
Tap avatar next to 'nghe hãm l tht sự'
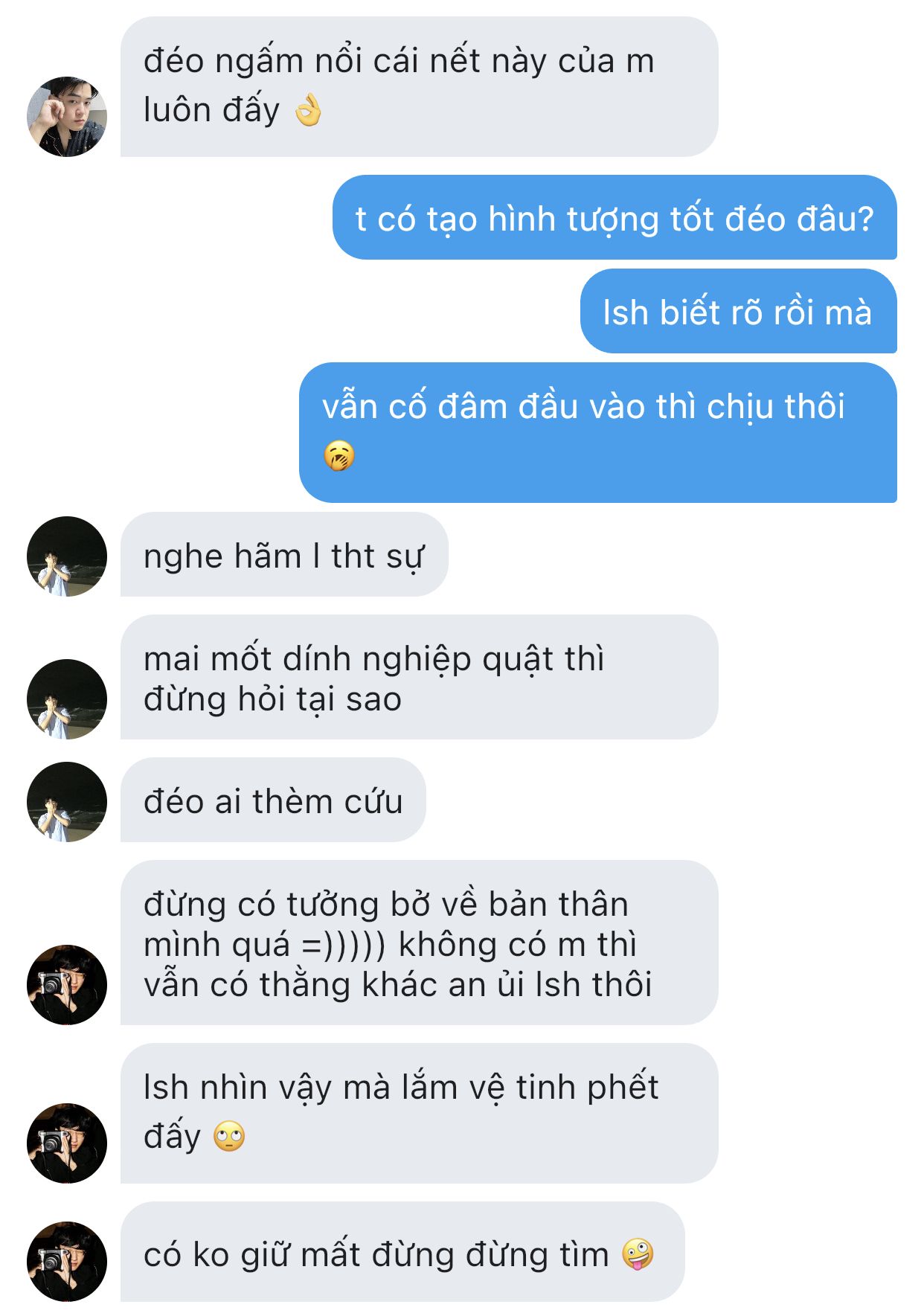tap(67, 556)
